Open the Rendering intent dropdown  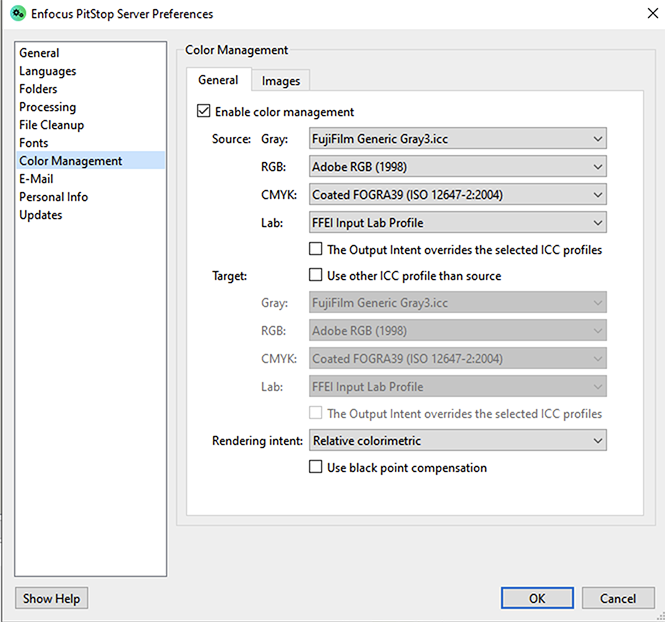click(x=458, y=441)
